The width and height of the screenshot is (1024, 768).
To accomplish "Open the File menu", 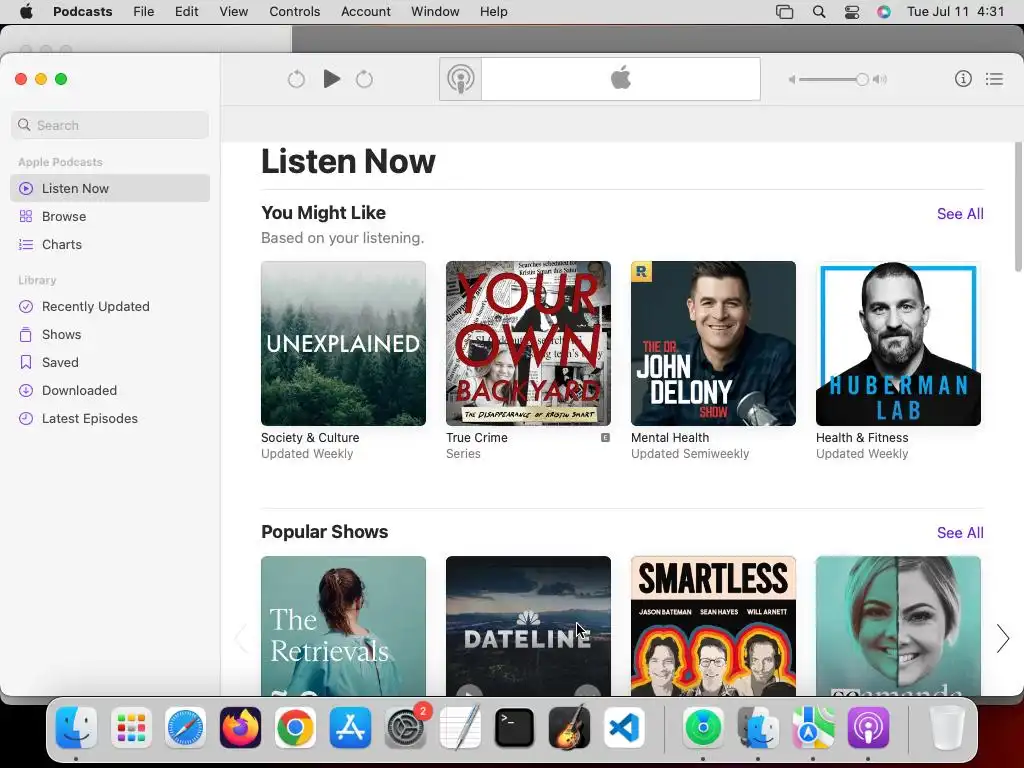I will click(144, 12).
